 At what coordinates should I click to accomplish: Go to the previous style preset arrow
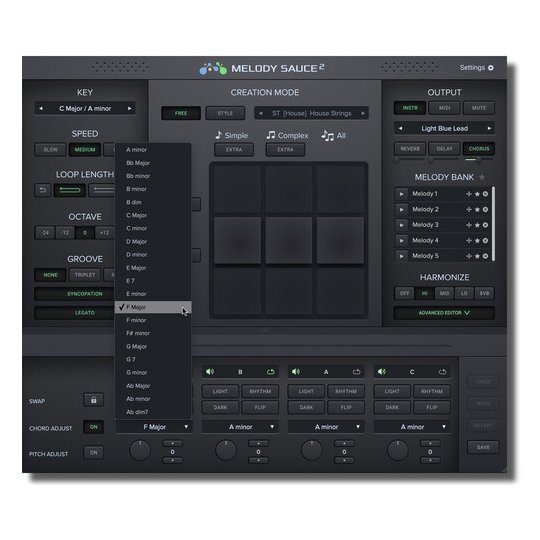[261, 113]
